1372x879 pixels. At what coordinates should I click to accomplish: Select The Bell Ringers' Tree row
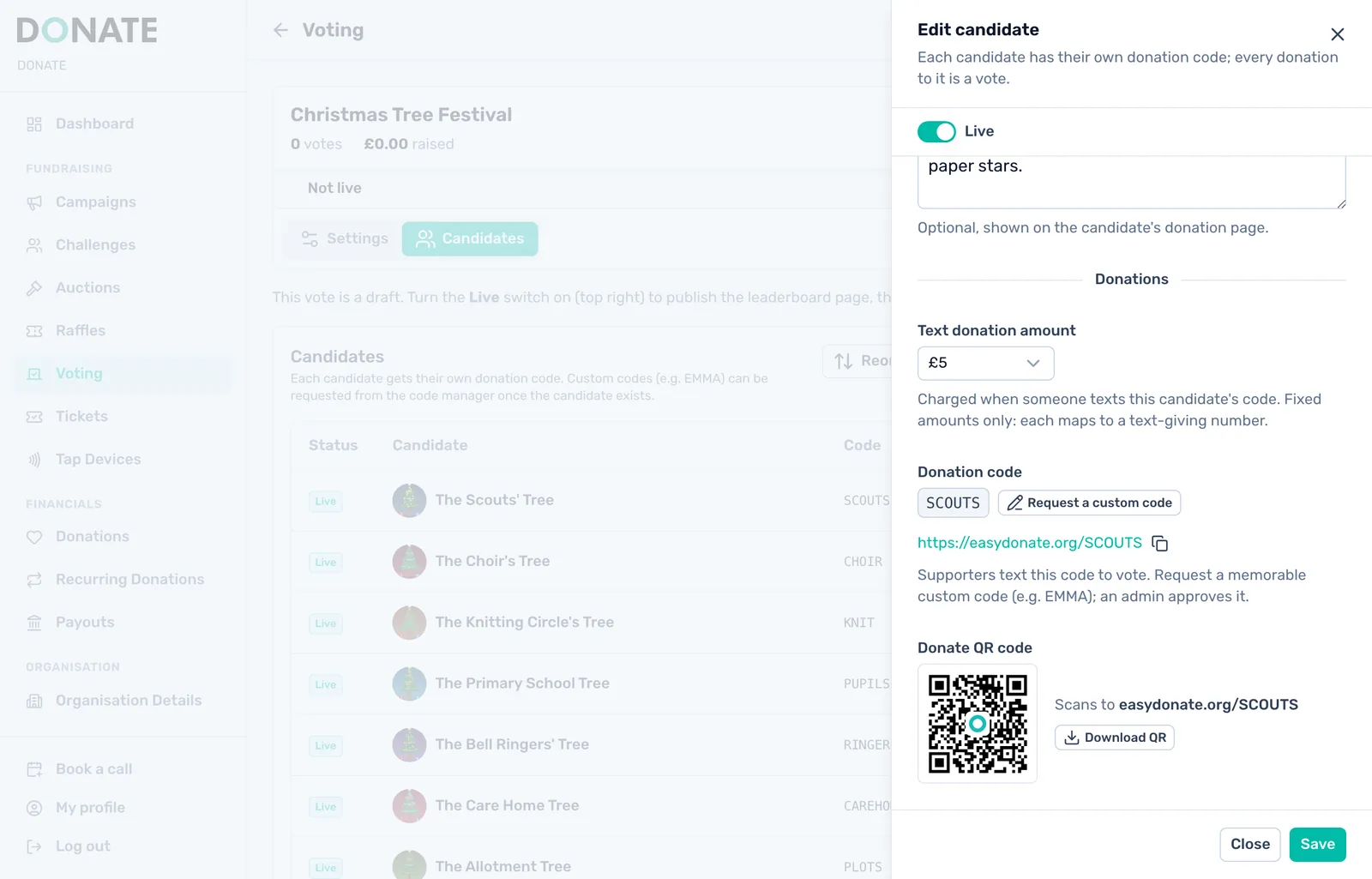click(591, 745)
